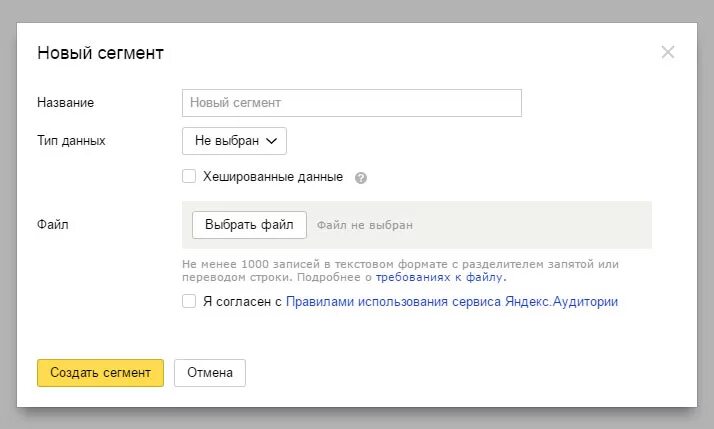The height and width of the screenshot is (429, 714).
Task: Click the Хешированные данные label text
Action: pyautogui.click(x=273, y=177)
